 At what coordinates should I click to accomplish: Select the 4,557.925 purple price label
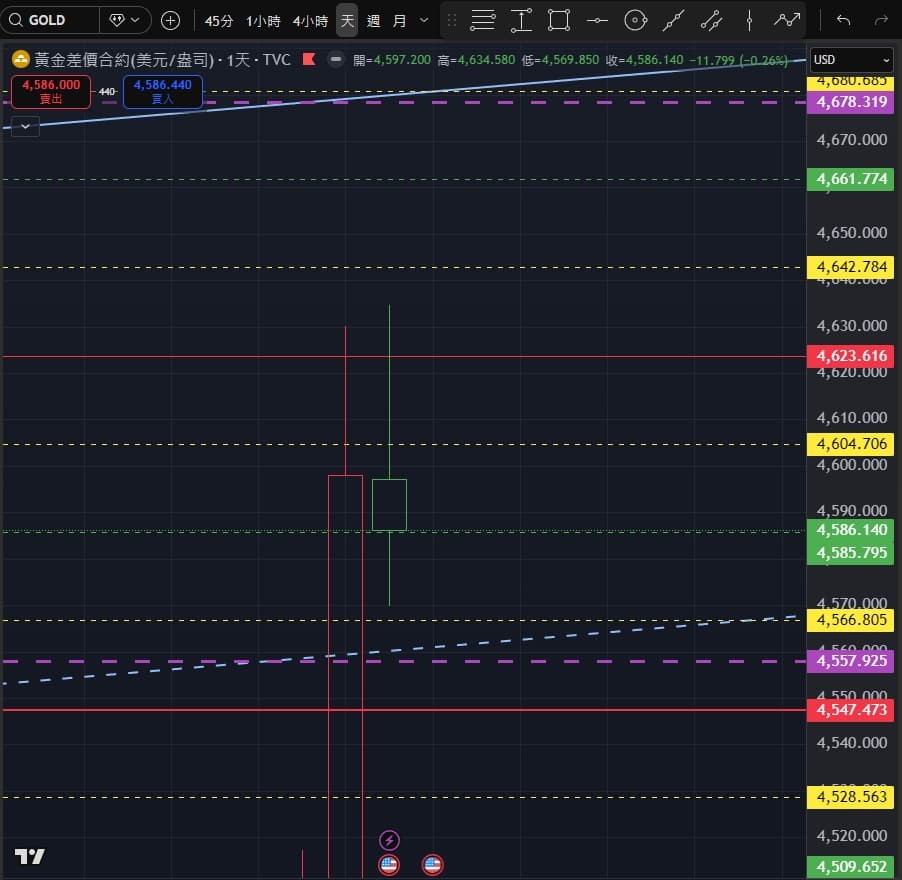[x=850, y=661]
